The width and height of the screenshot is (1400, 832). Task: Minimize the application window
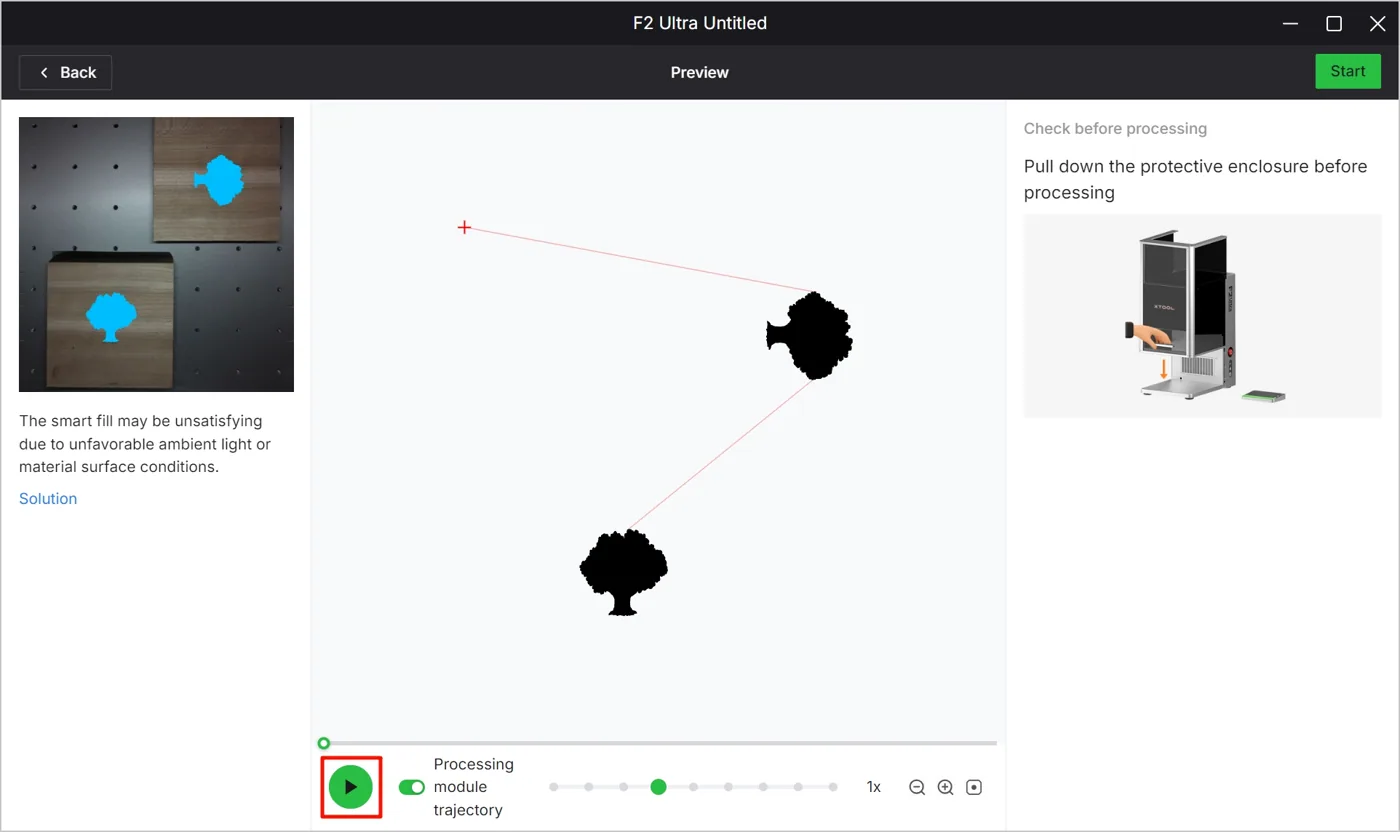tap(1290, 24)
